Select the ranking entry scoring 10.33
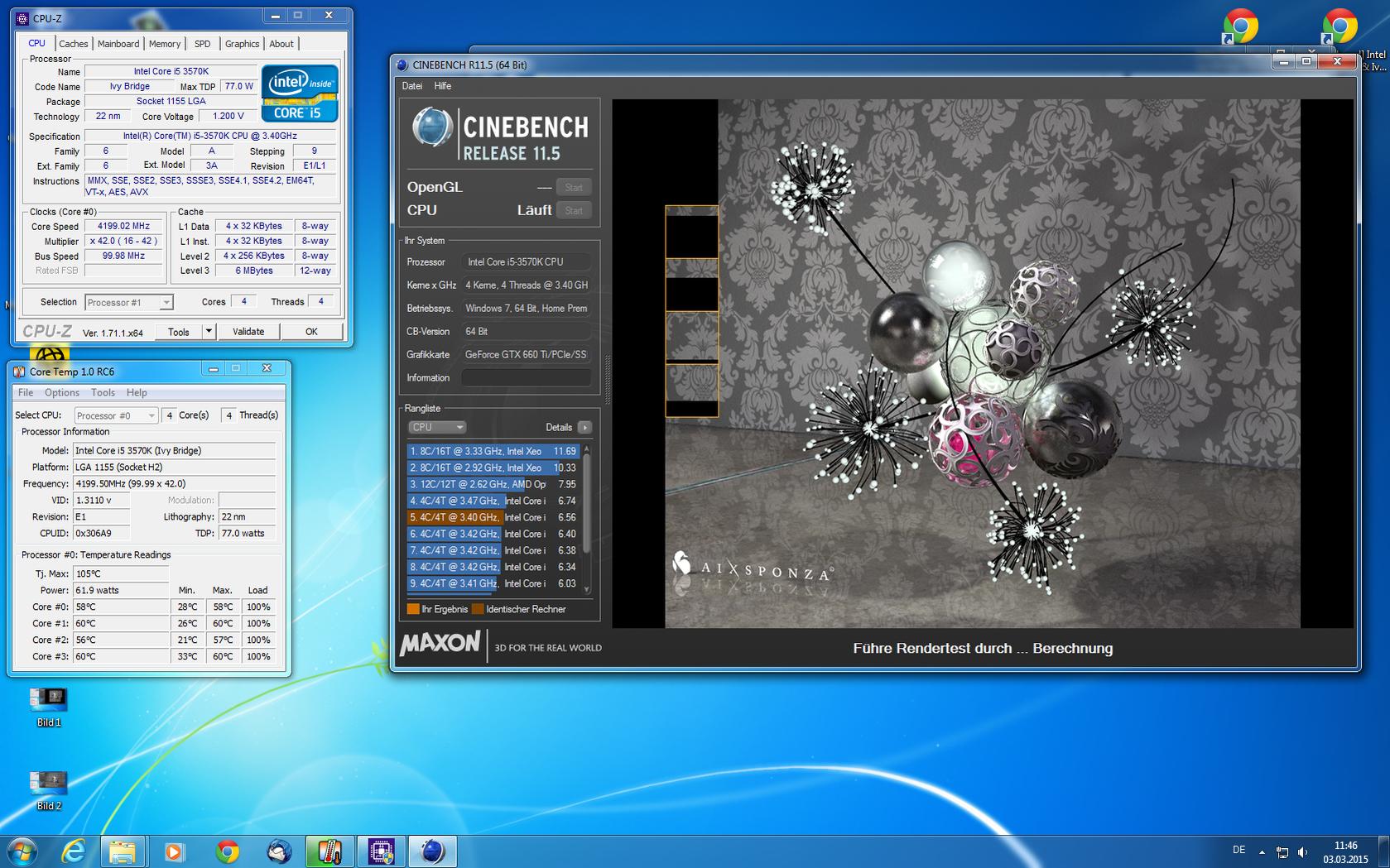The image size is (1390, 868). click(494, 468)
